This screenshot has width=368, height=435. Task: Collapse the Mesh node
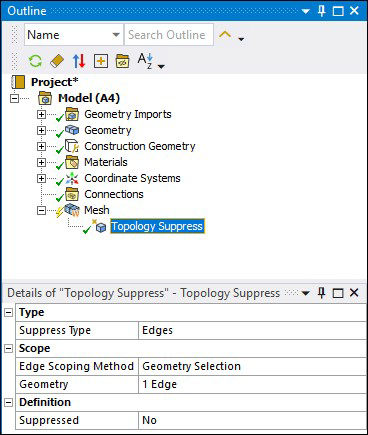point(41,210)
